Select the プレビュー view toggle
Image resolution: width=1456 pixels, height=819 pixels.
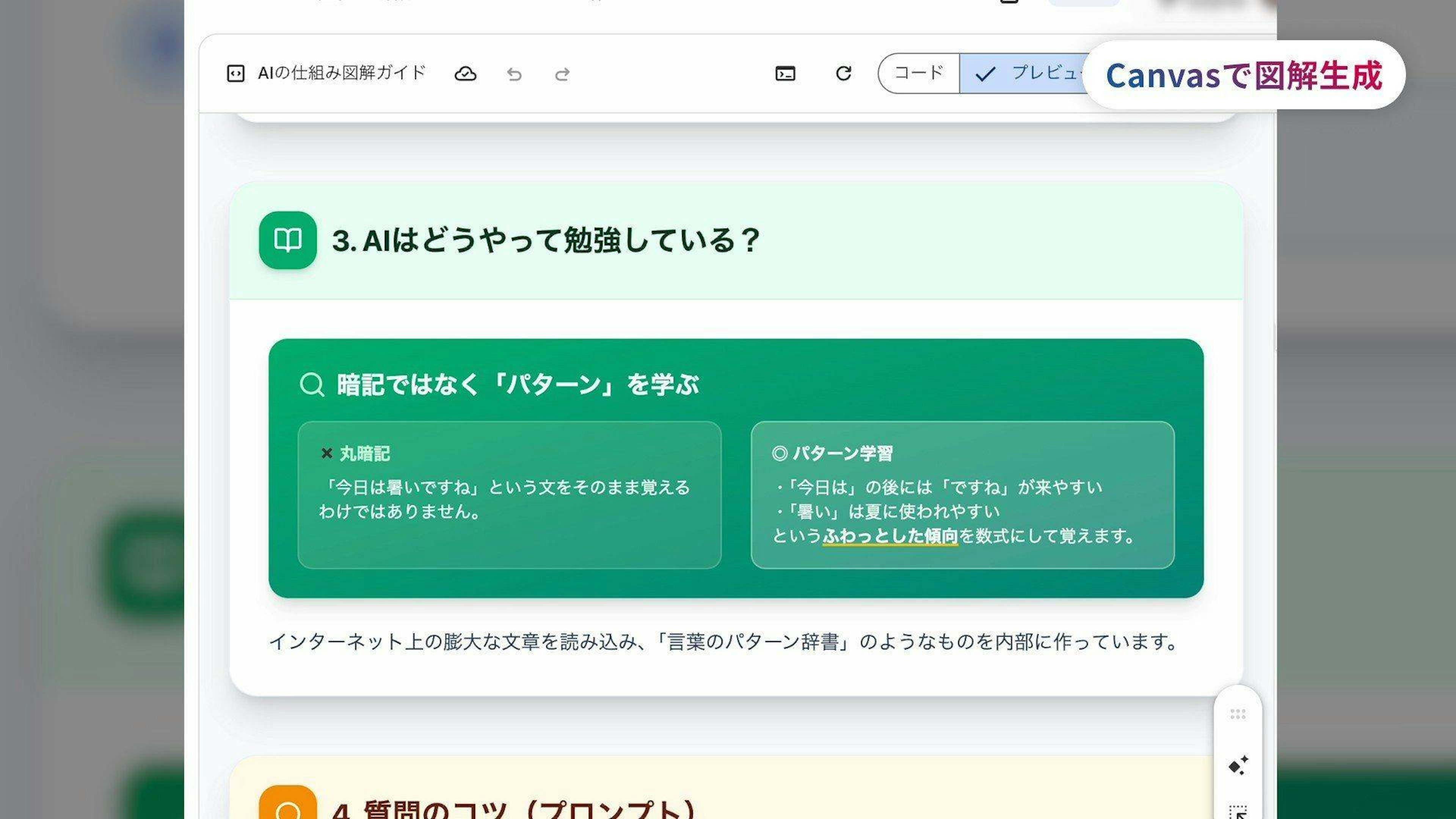point(1023,74)
